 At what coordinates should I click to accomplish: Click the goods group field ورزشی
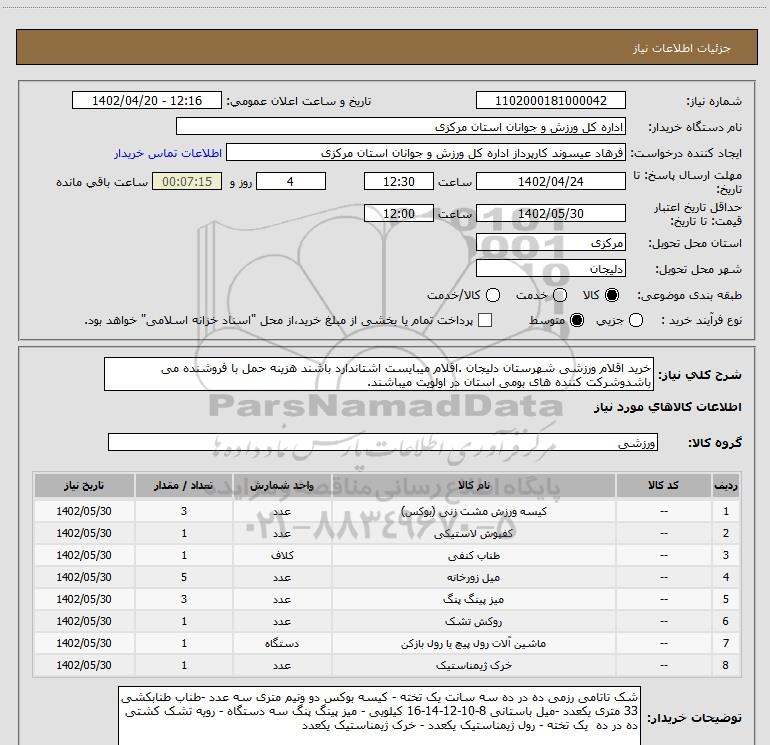click(383, 442)
